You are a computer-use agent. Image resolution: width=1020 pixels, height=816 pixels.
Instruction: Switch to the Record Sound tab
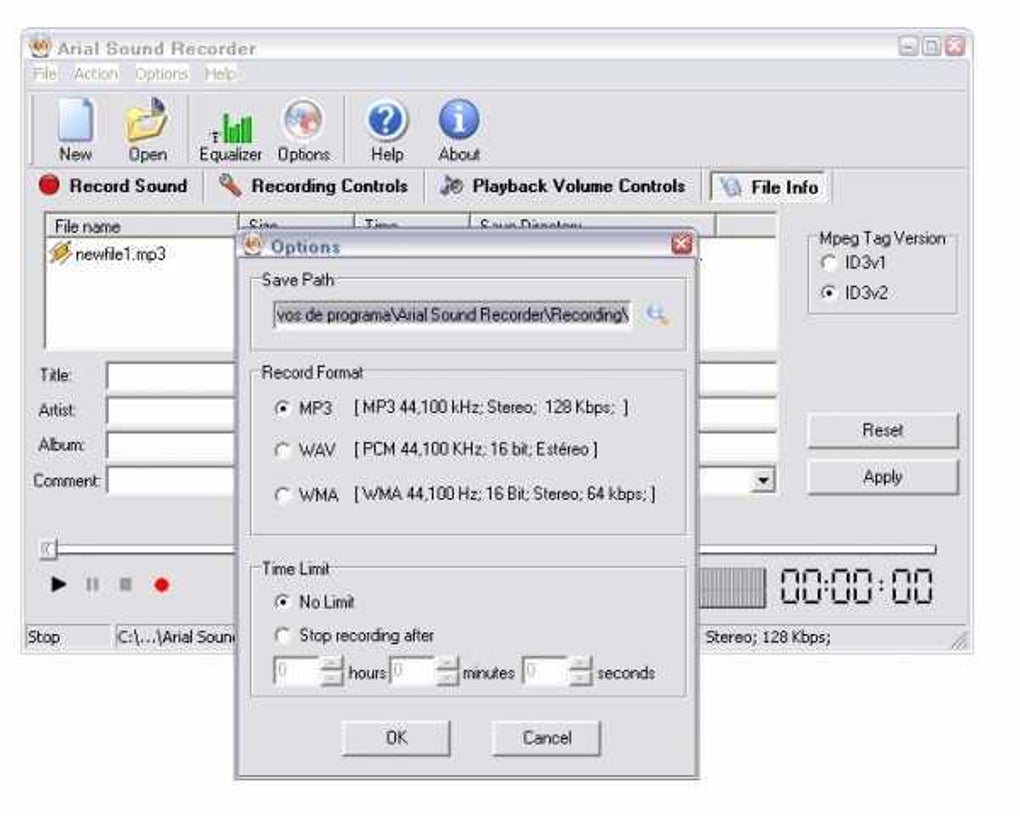[x=113, y=186]
